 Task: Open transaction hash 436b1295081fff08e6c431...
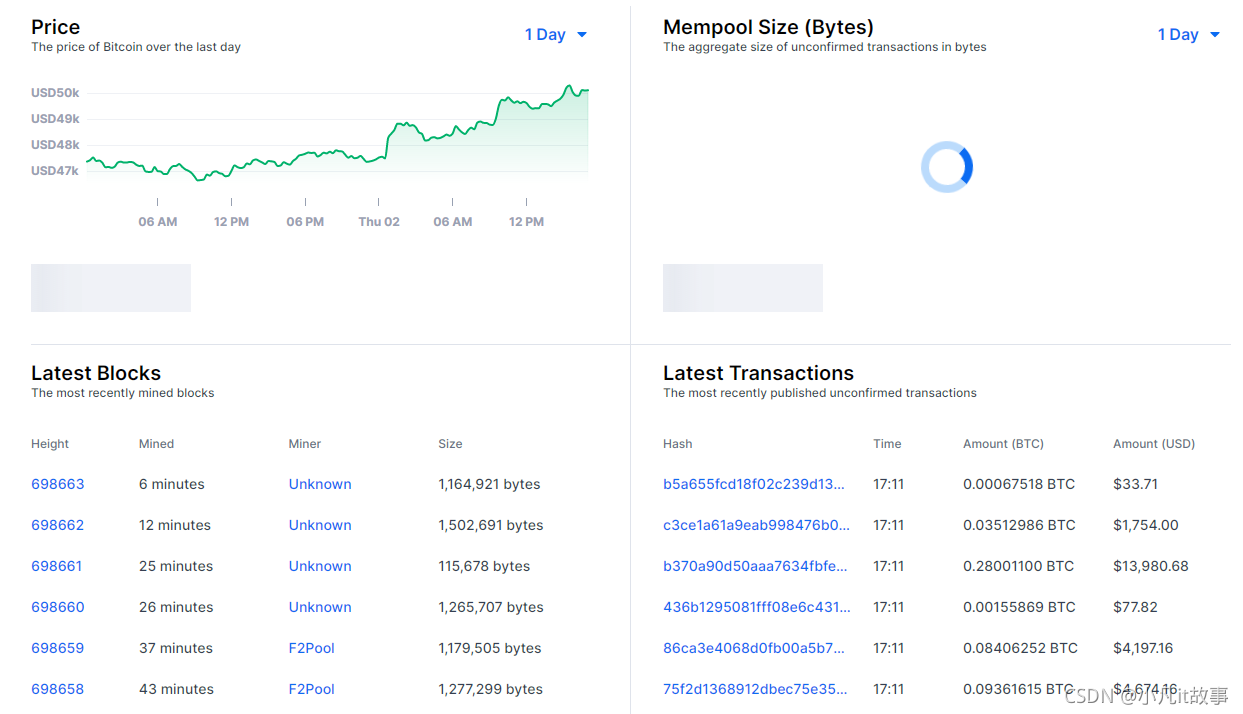[x=757, y=607]
